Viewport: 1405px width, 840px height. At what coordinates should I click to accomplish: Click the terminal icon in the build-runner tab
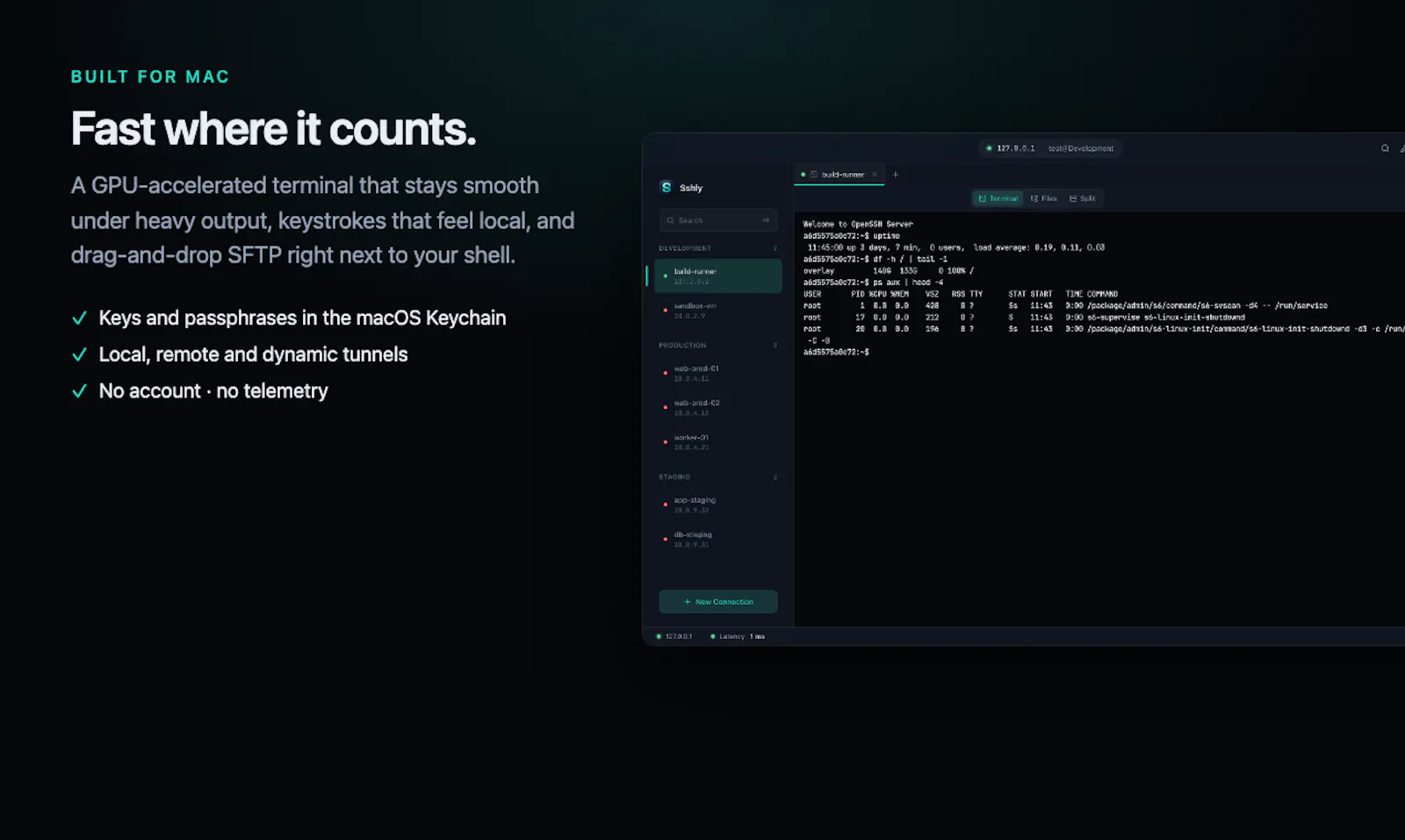pyautogui.click(x=814, y=175)
